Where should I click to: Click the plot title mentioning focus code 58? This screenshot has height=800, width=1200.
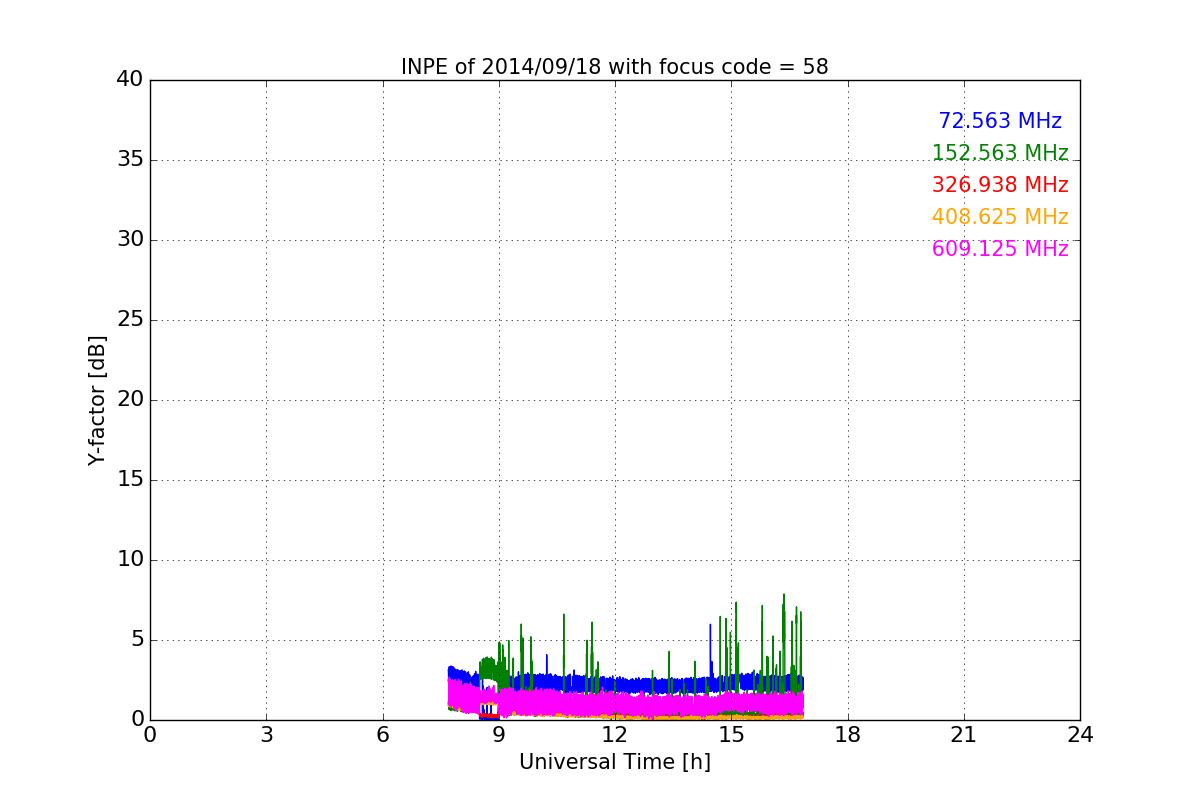point(614,67)
